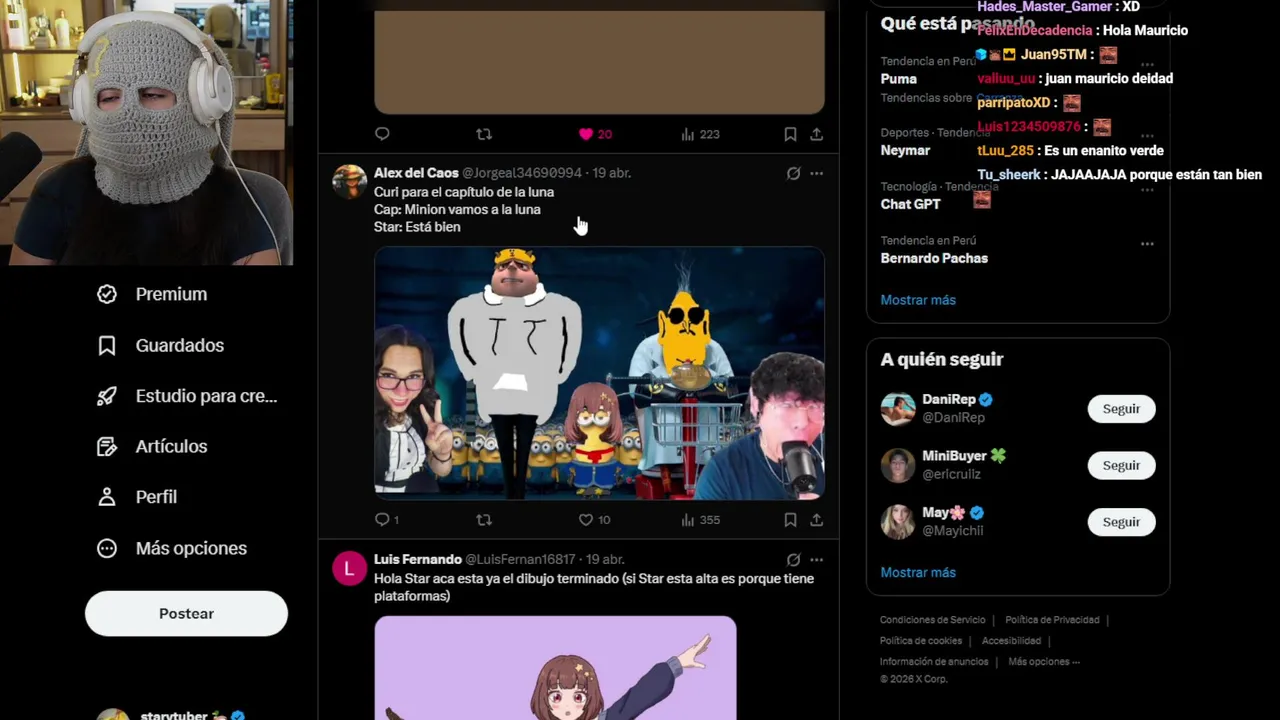Click the Guardados bookmark icon
The height and width of the screenshot is (720, 1280).
tap(107, 345)
